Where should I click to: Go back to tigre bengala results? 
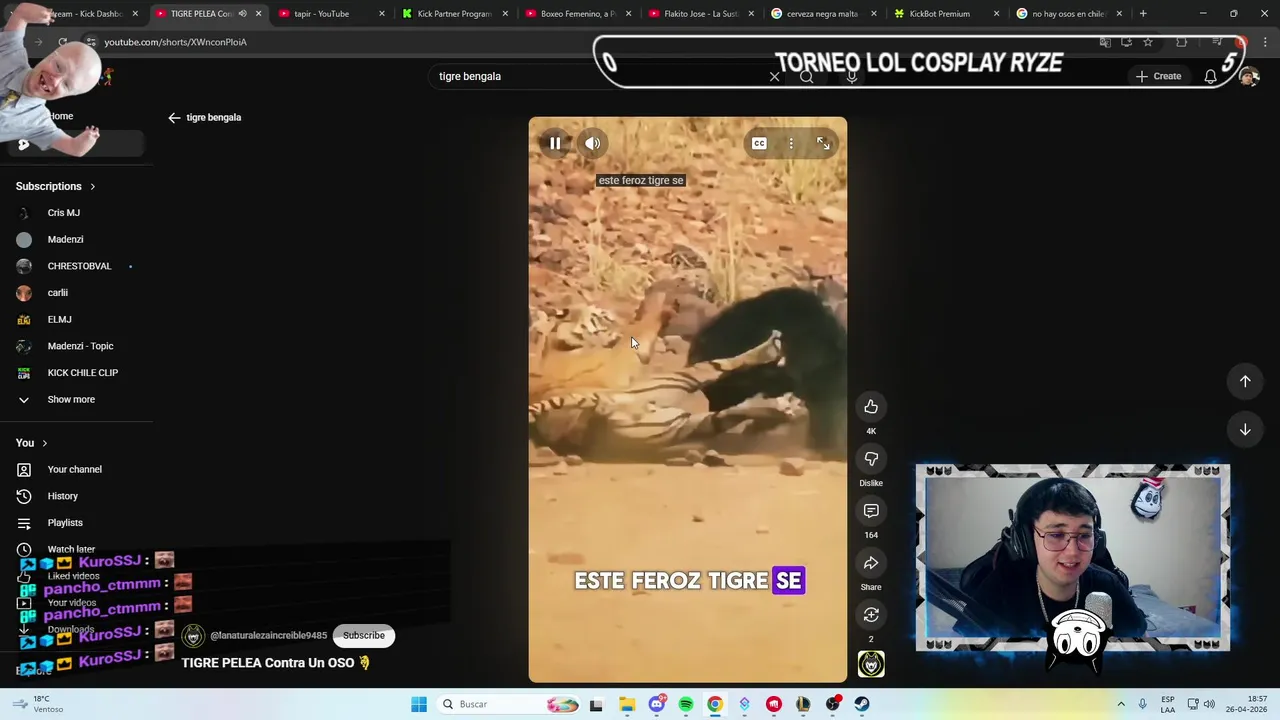[174, 117]
